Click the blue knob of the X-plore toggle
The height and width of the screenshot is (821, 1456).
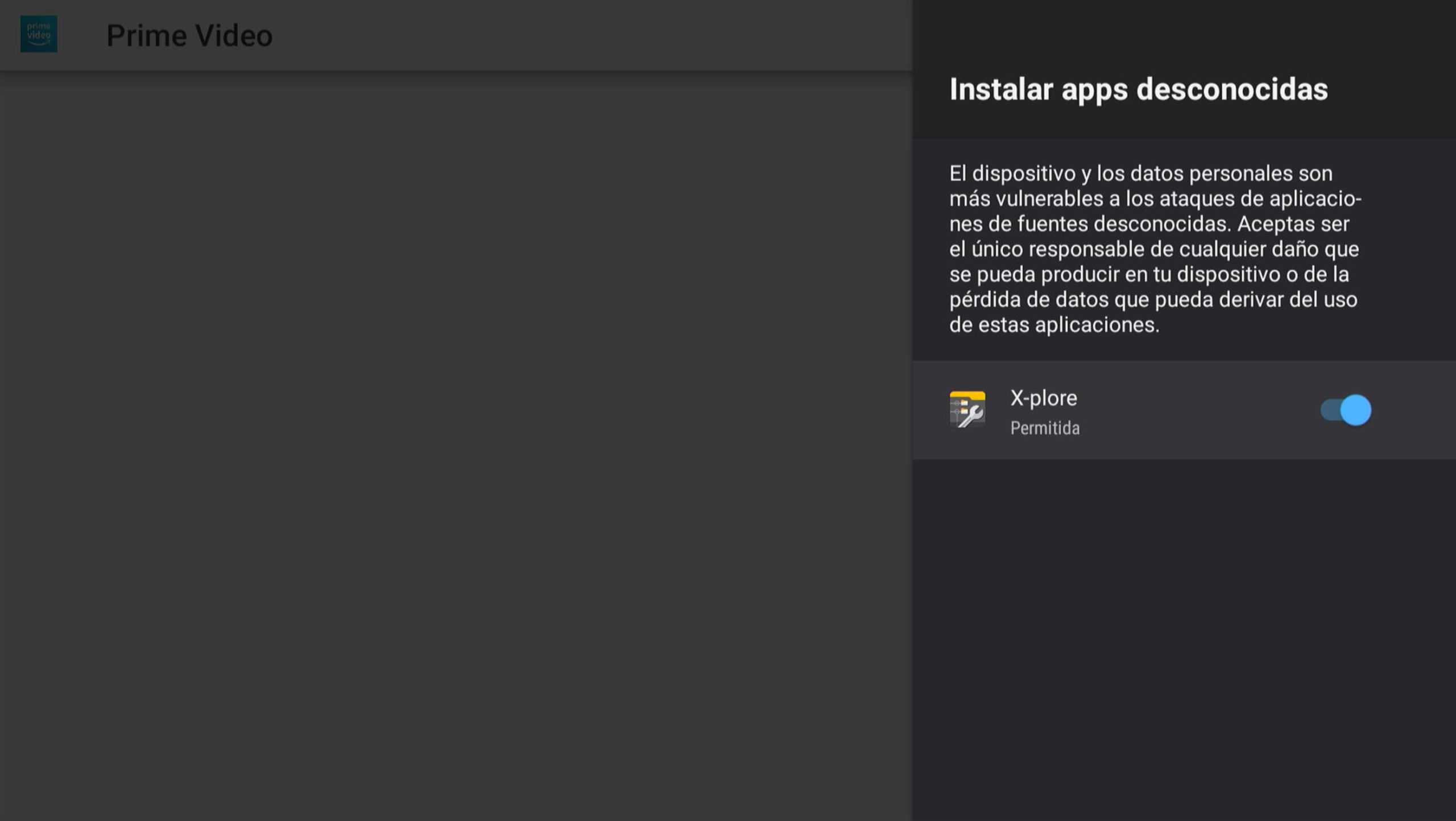click(1356, 410)
